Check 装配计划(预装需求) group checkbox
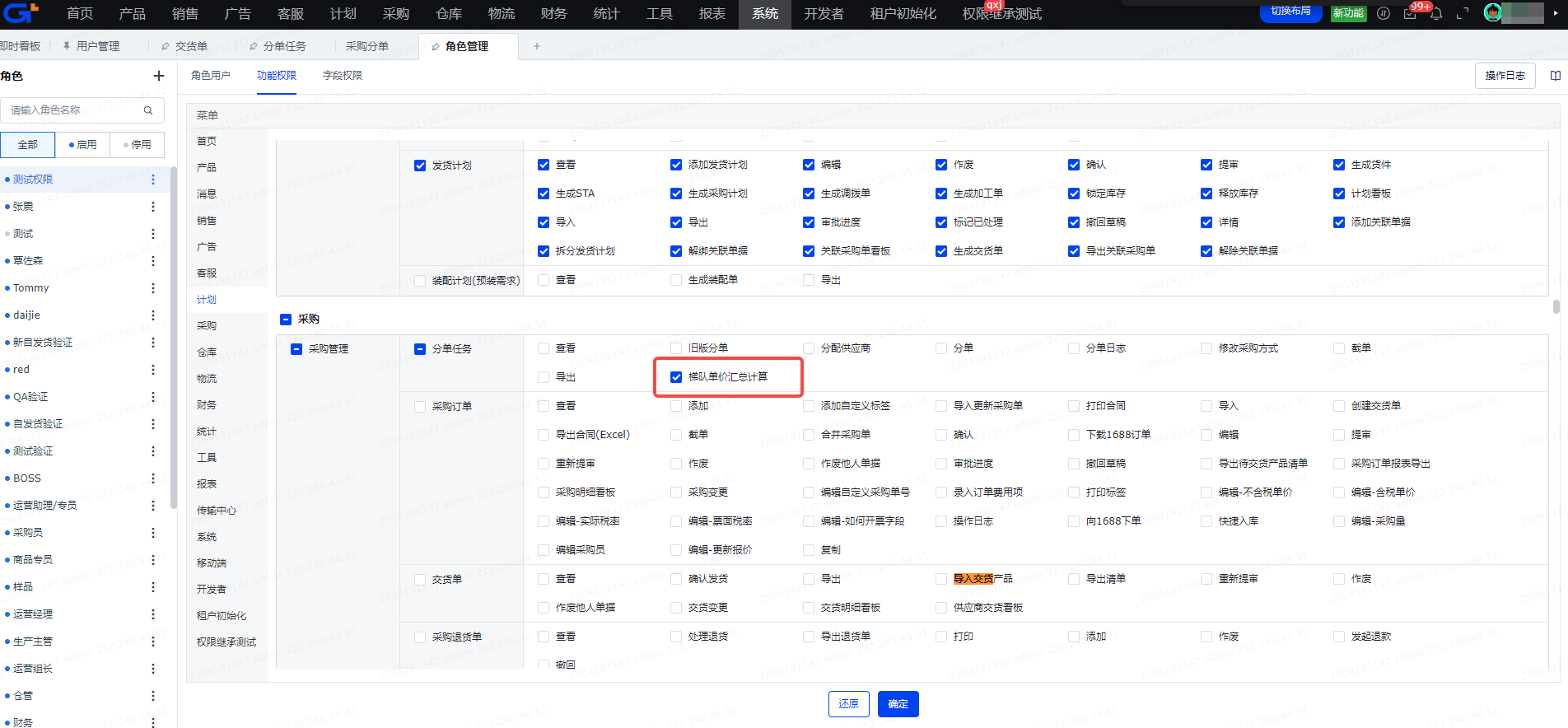 point(420,281)
